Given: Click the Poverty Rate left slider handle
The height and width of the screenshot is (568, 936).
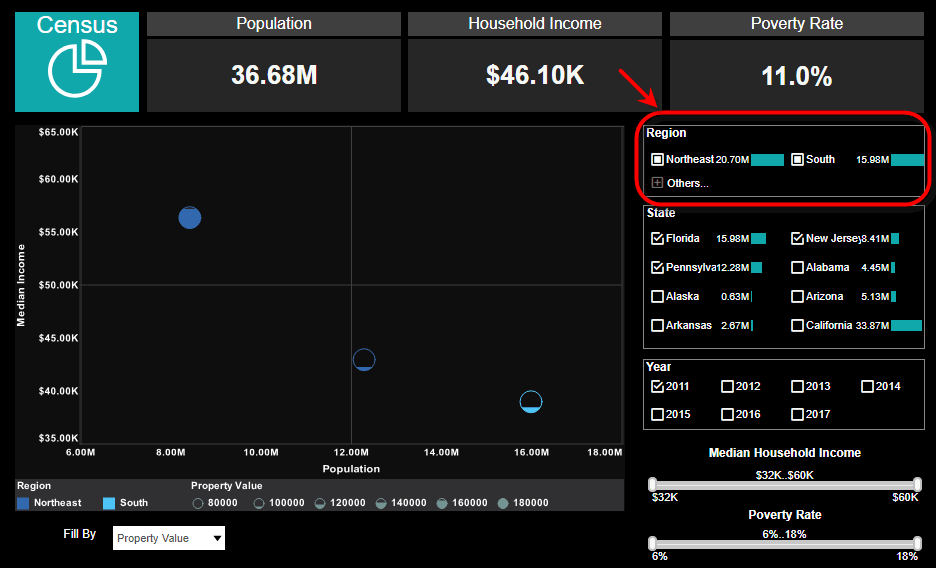Looking at the screenshot, I should click(x=653, y=544).
